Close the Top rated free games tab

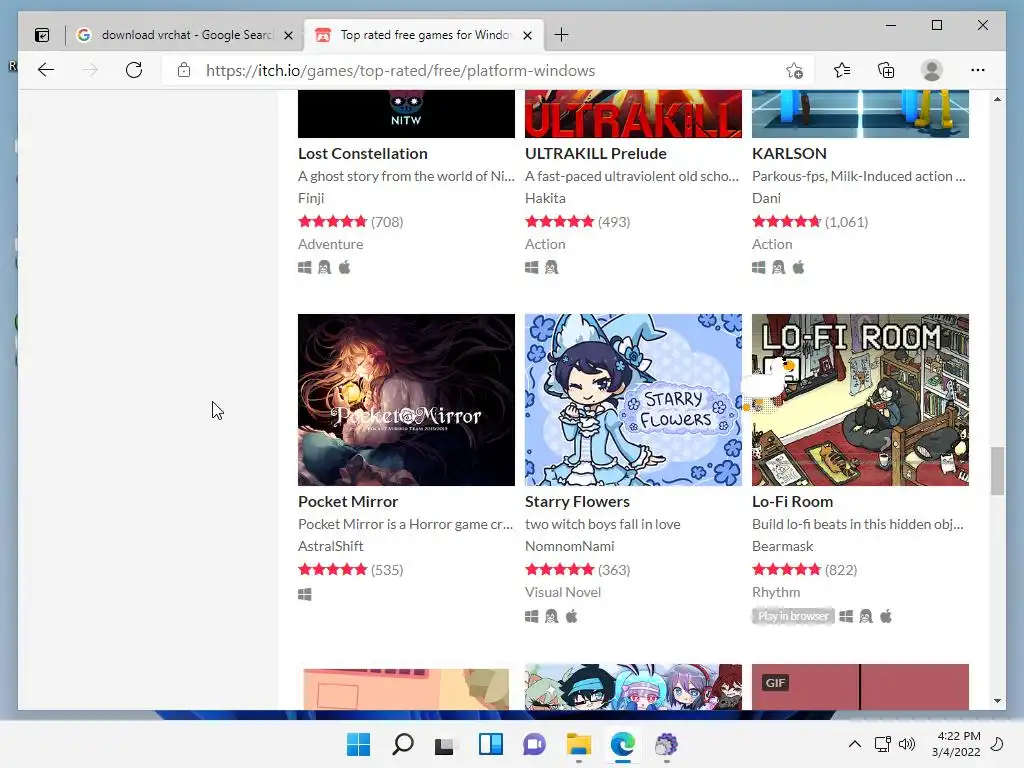point(528,35)
